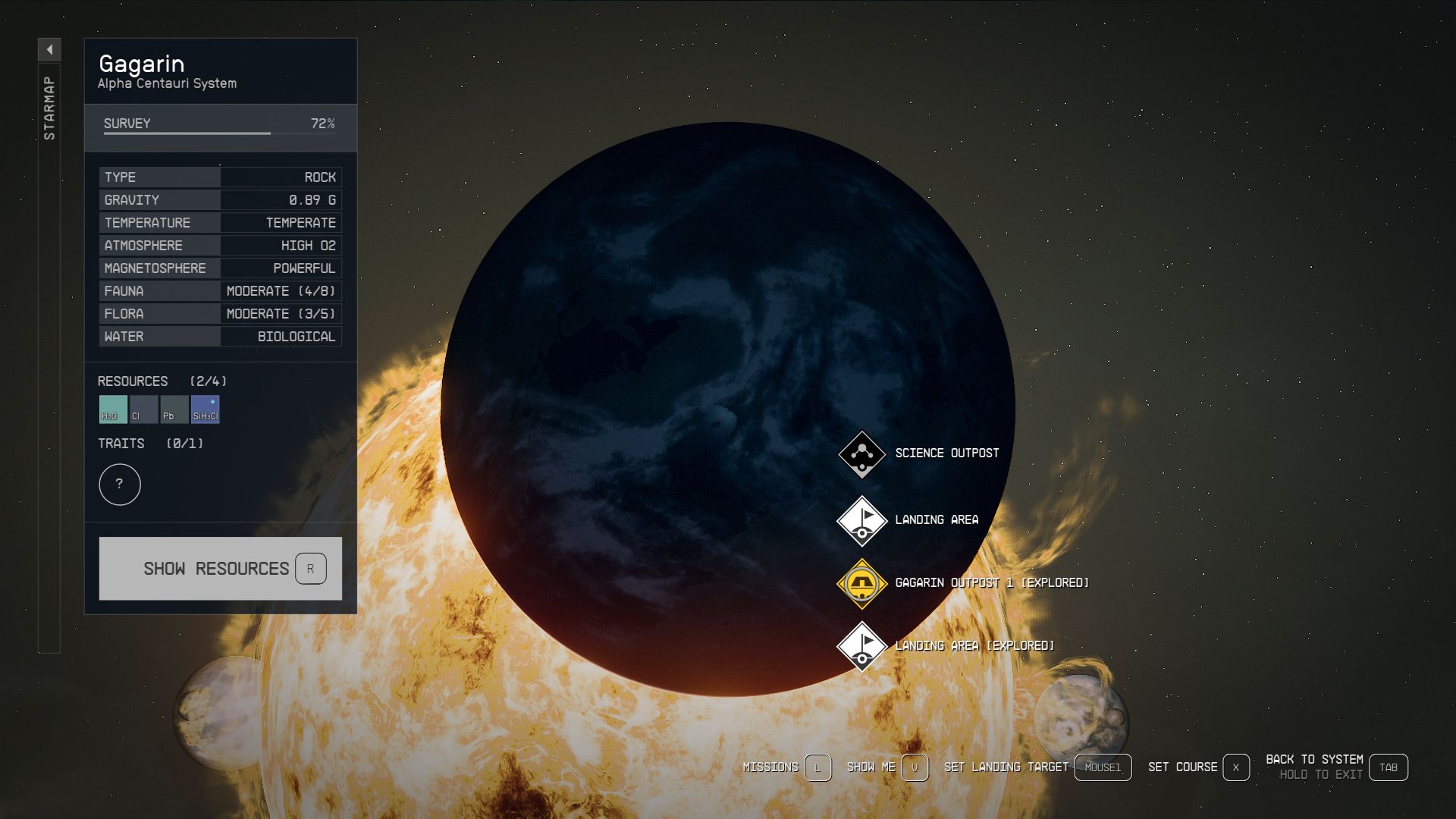This screenshot has height=819, width=1456.
Task: Expand the Traits section
Action: [x=120, y=444]
